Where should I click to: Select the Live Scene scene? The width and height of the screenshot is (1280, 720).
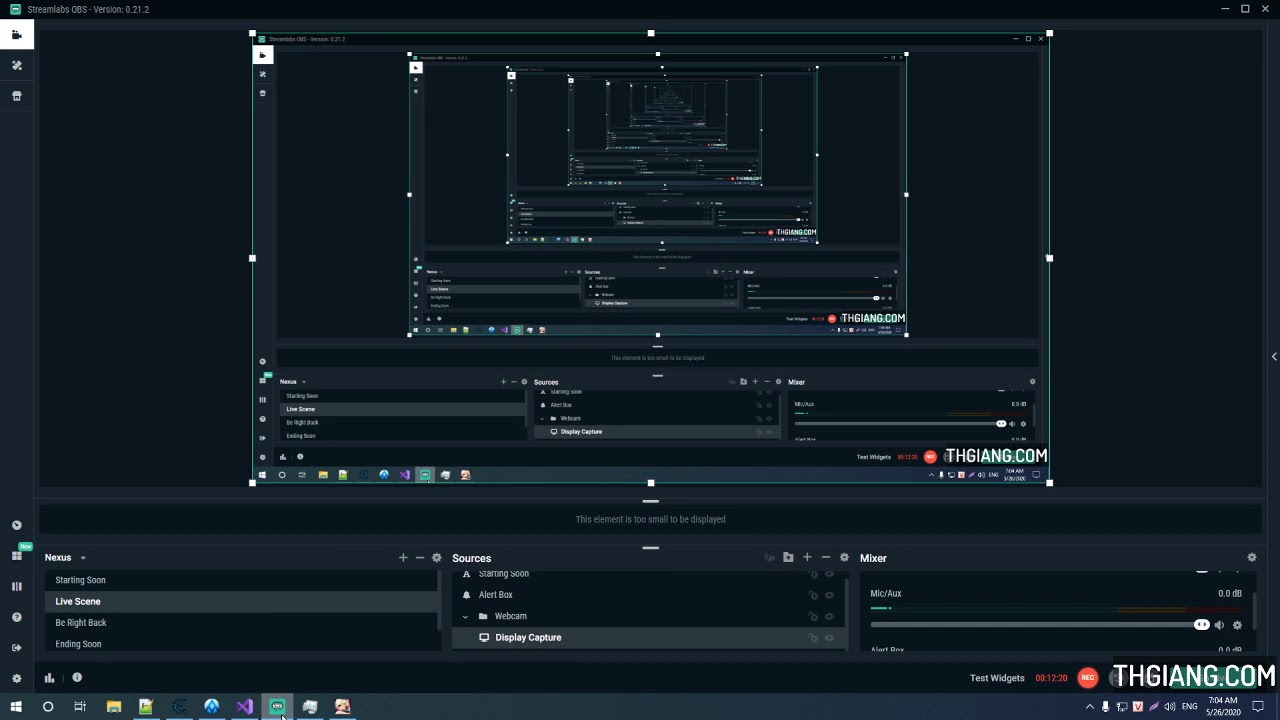click(x=240, y=601)
